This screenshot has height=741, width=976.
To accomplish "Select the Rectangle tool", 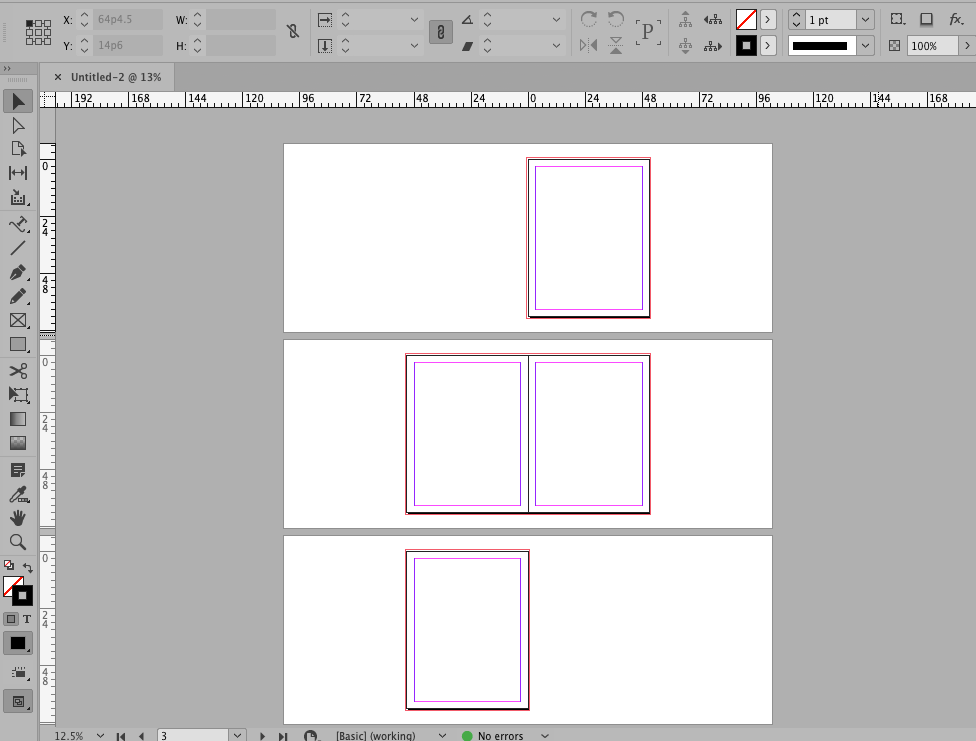I will (x=18, y=344).
